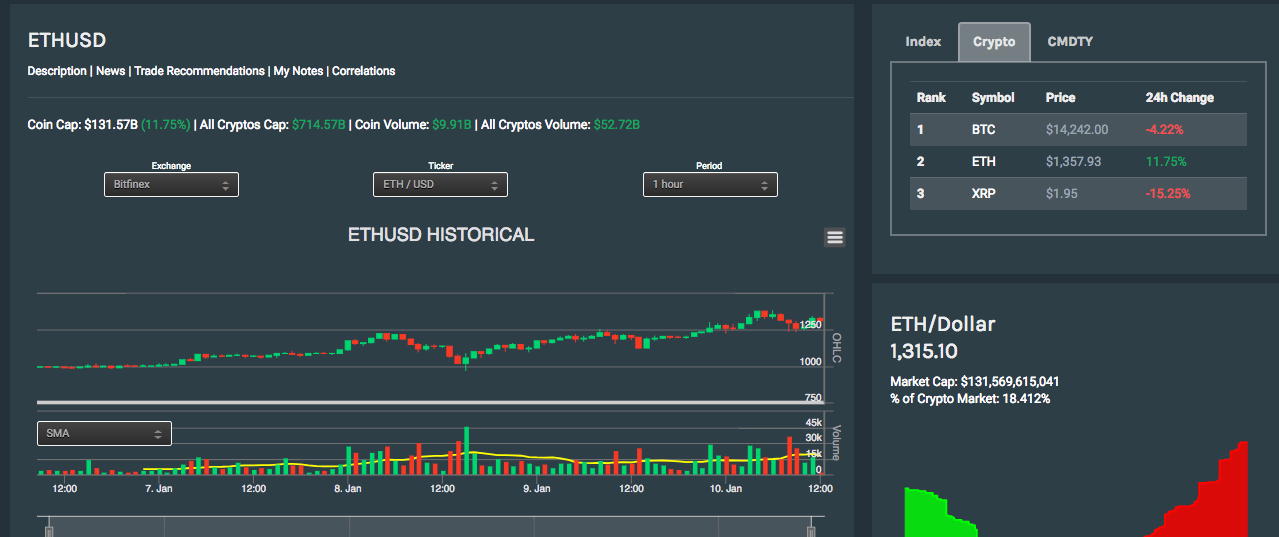Open the My Notes link
The height and width of the screenshot is (537, 1279).
tap(299, 71)
